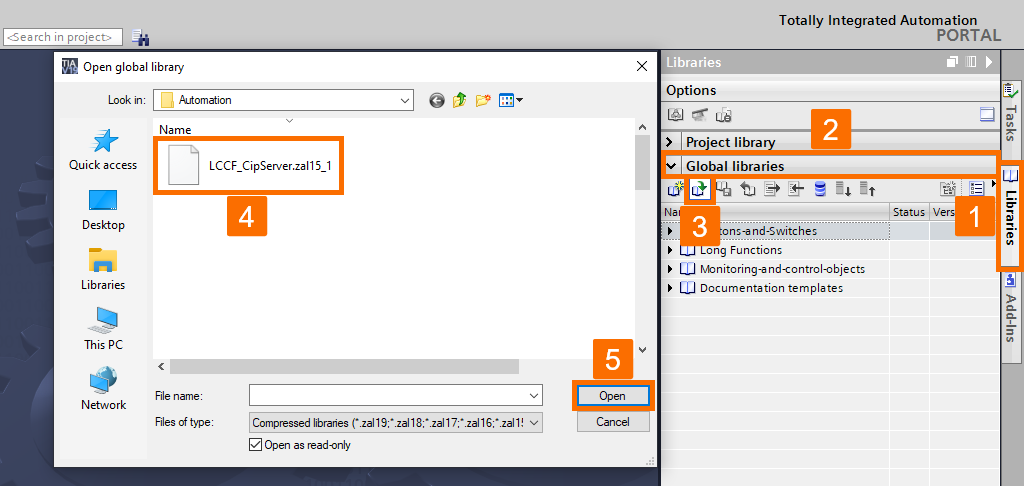Click the Open button in the dialog

[612, 396]
